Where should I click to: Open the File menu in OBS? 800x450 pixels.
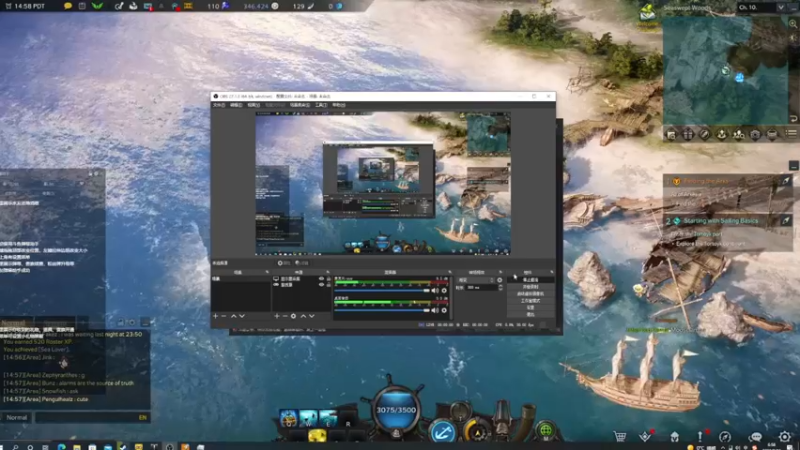tap(219, 105)
